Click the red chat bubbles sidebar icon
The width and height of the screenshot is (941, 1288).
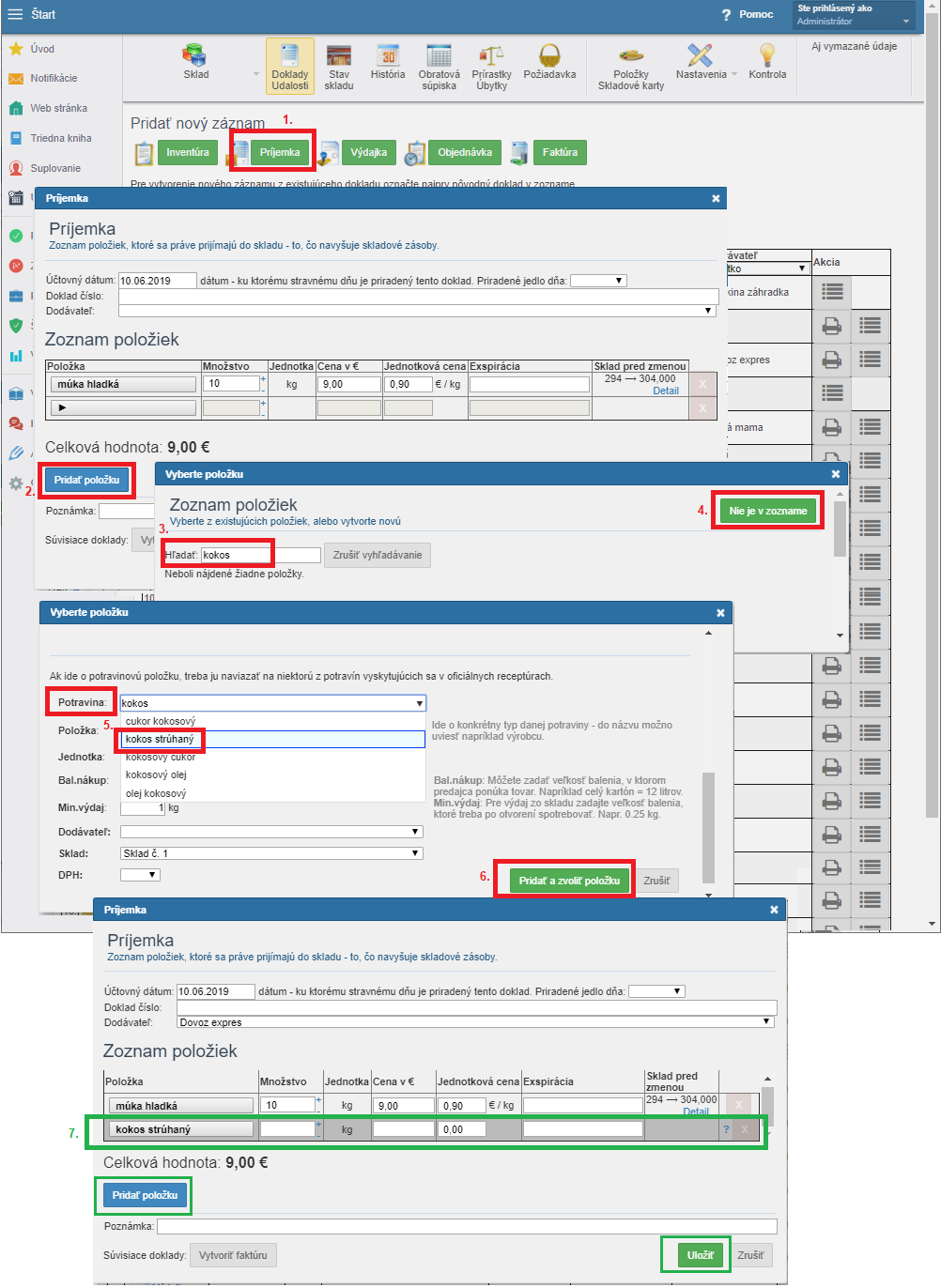[x=16, y=423]
